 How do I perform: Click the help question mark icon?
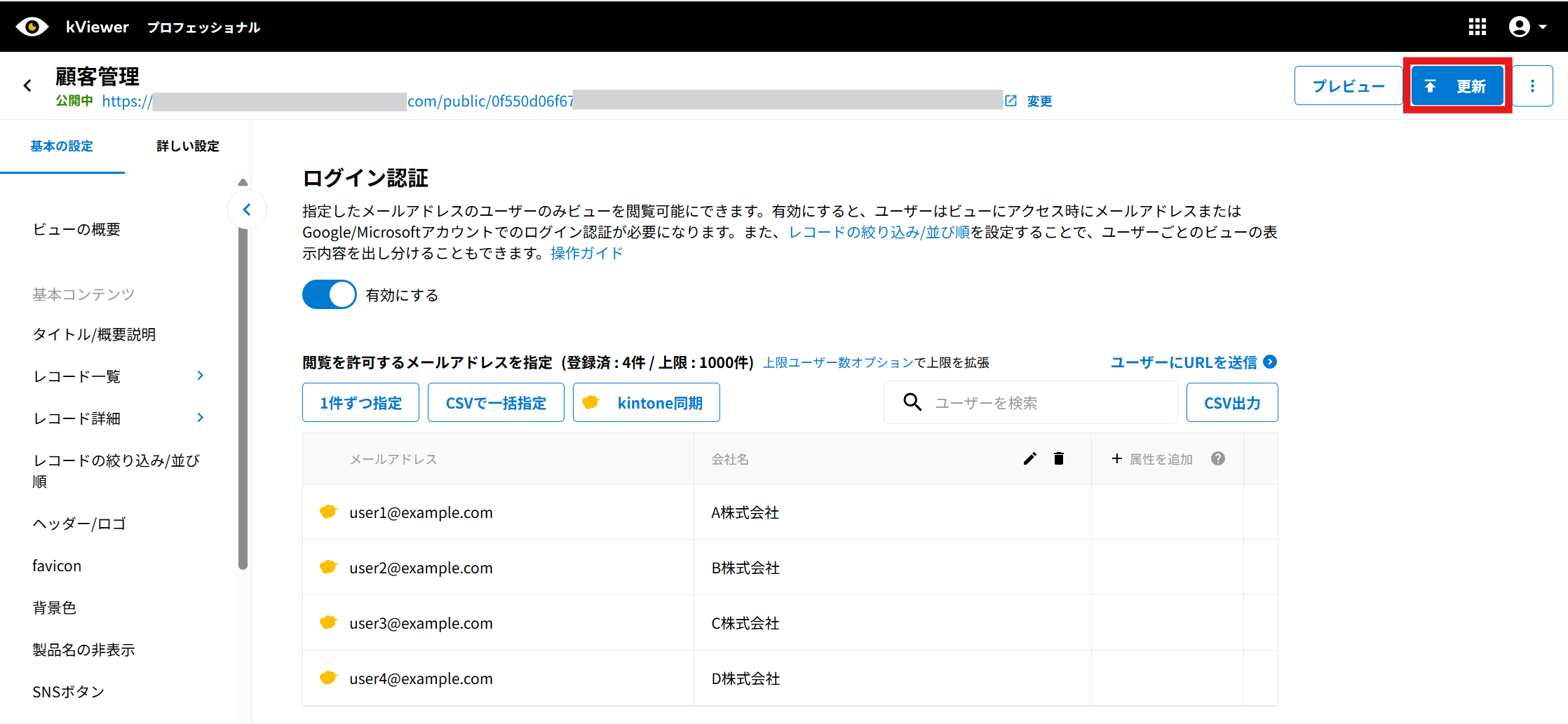[x=1218, y=458]
